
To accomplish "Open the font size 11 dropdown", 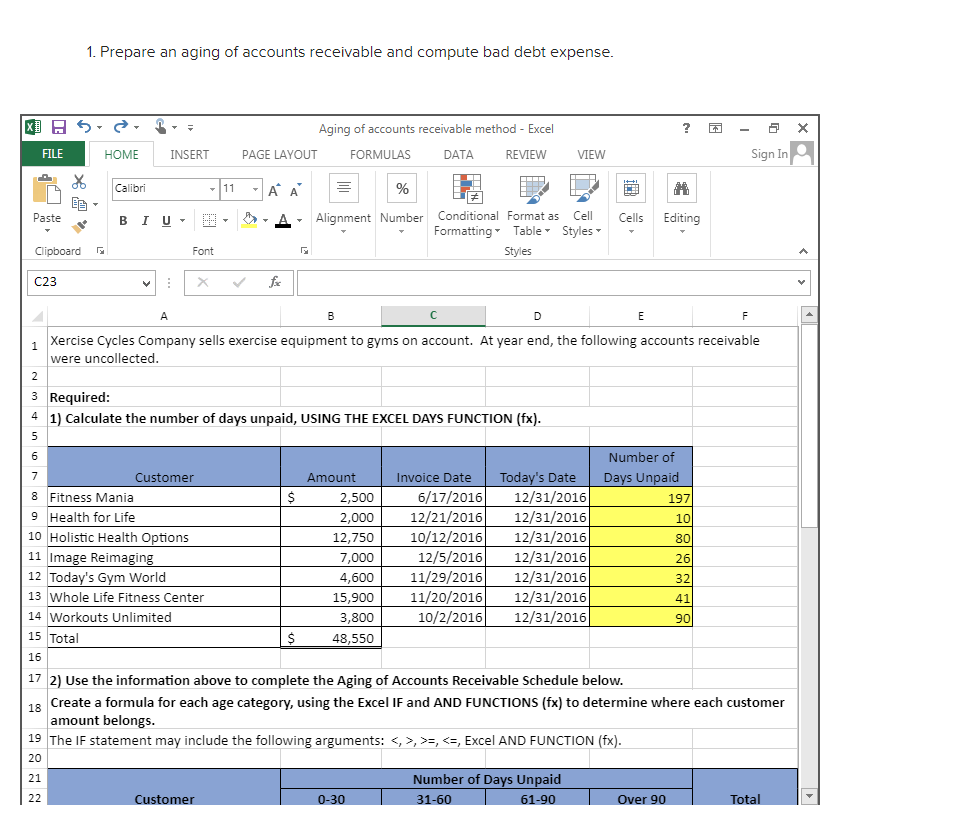I will pos(255,189).
